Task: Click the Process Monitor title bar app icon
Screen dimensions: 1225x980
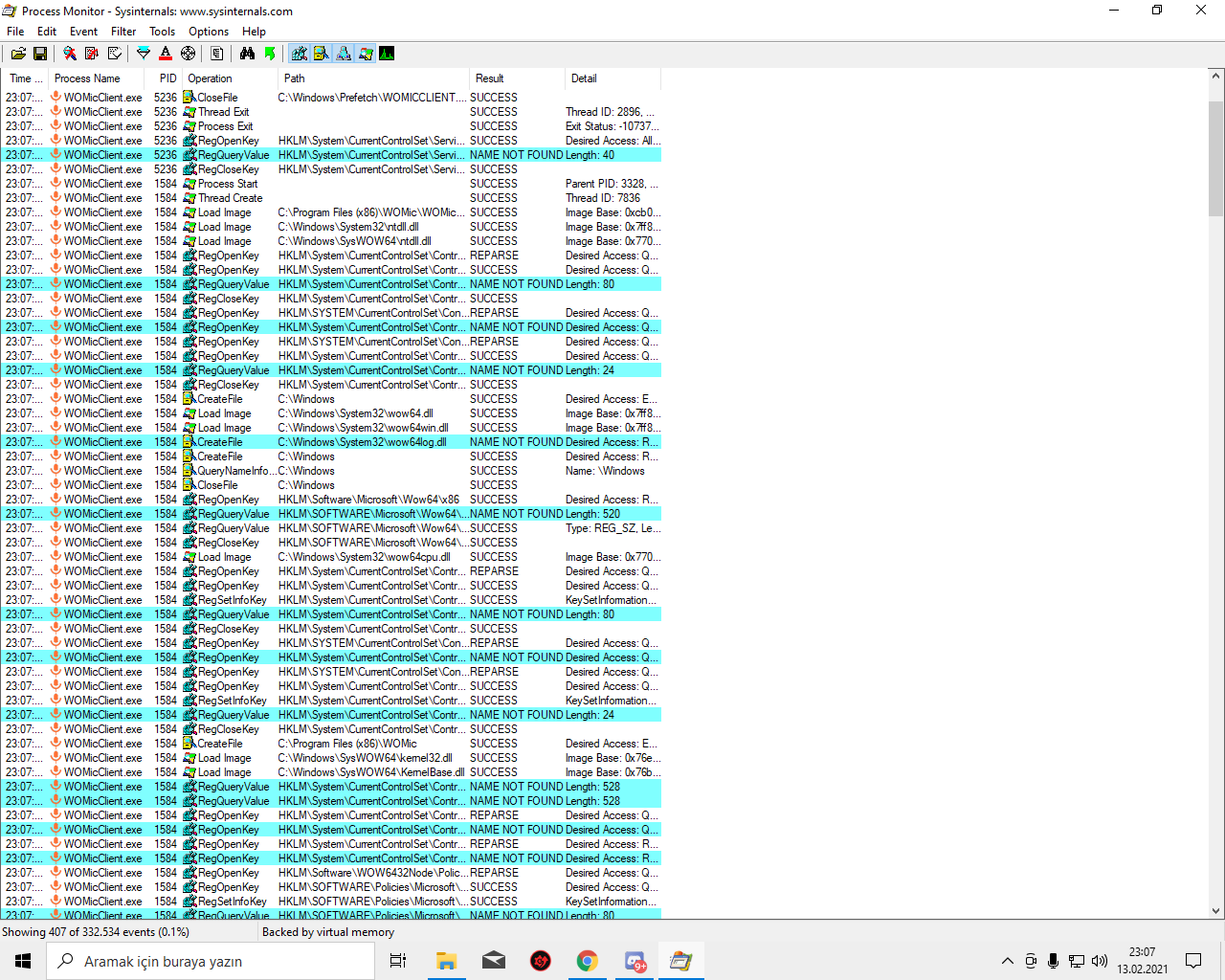Action: coord(10,11)
